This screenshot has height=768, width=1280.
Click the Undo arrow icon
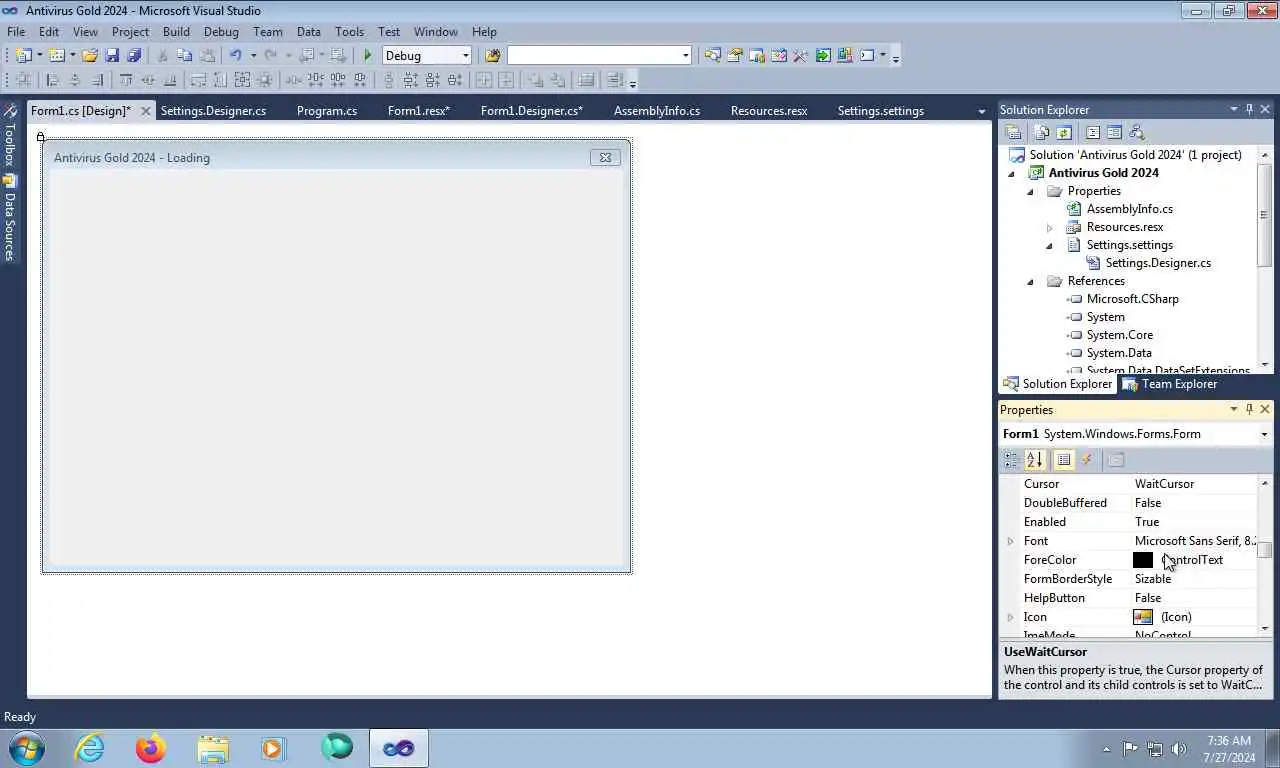pos(235,56)
